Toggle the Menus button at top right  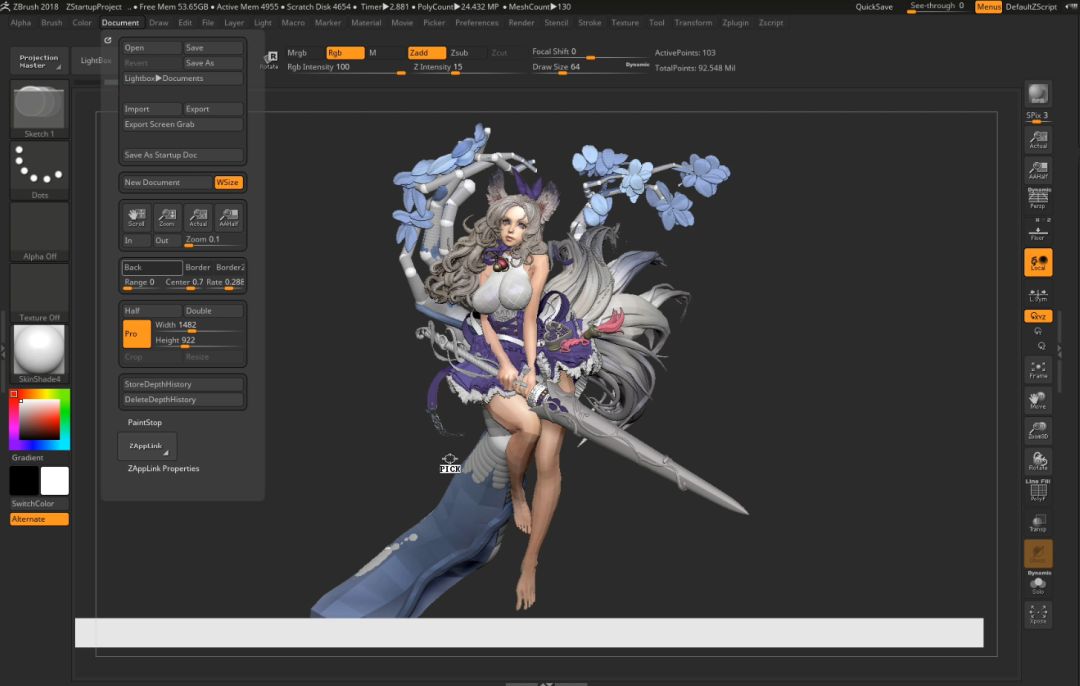point(988,7)
